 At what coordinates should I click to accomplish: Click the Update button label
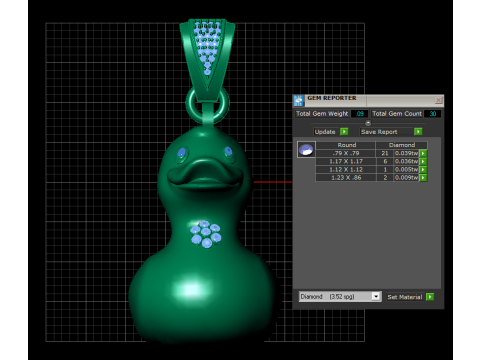(325, 132)
